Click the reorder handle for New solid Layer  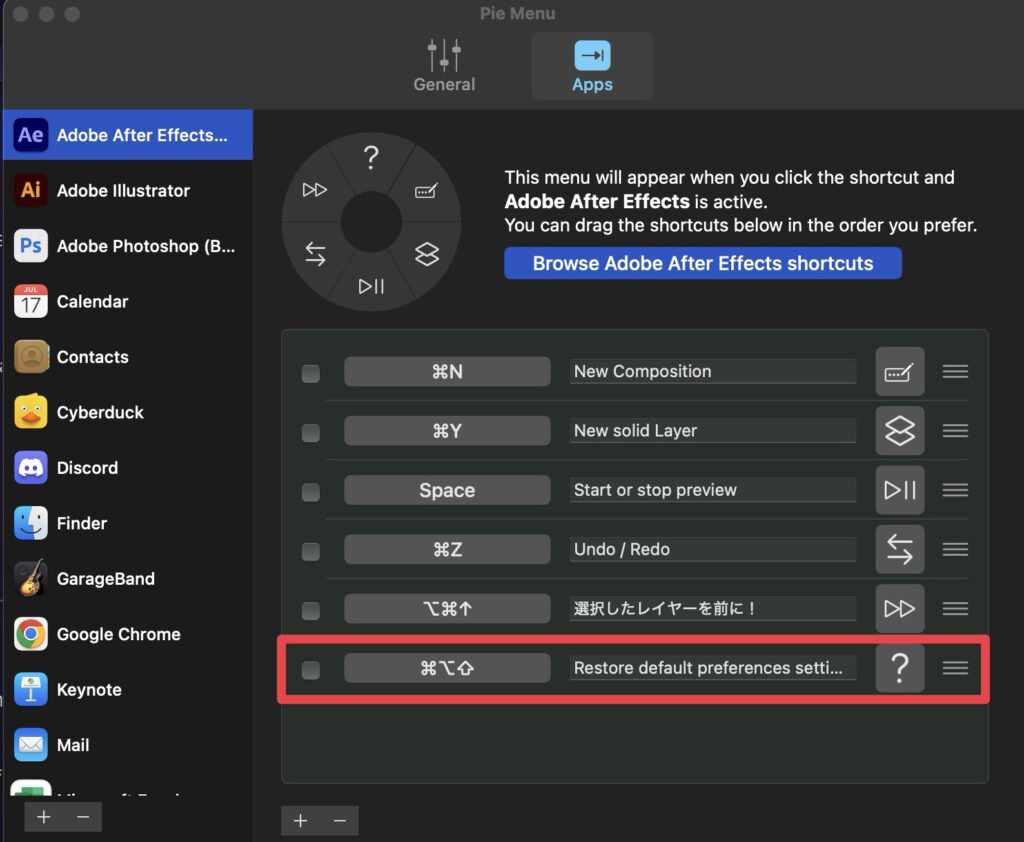[x=955, y=431]
